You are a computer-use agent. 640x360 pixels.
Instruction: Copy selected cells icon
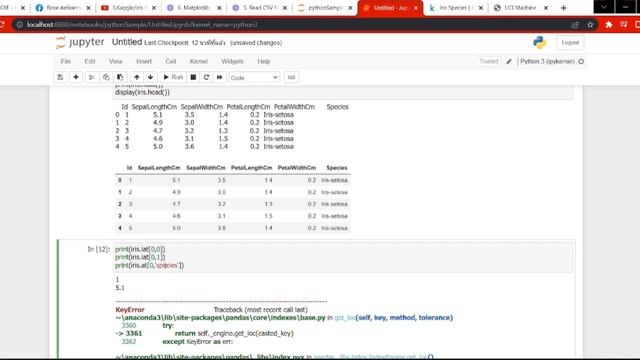click(x=106, y=77)
